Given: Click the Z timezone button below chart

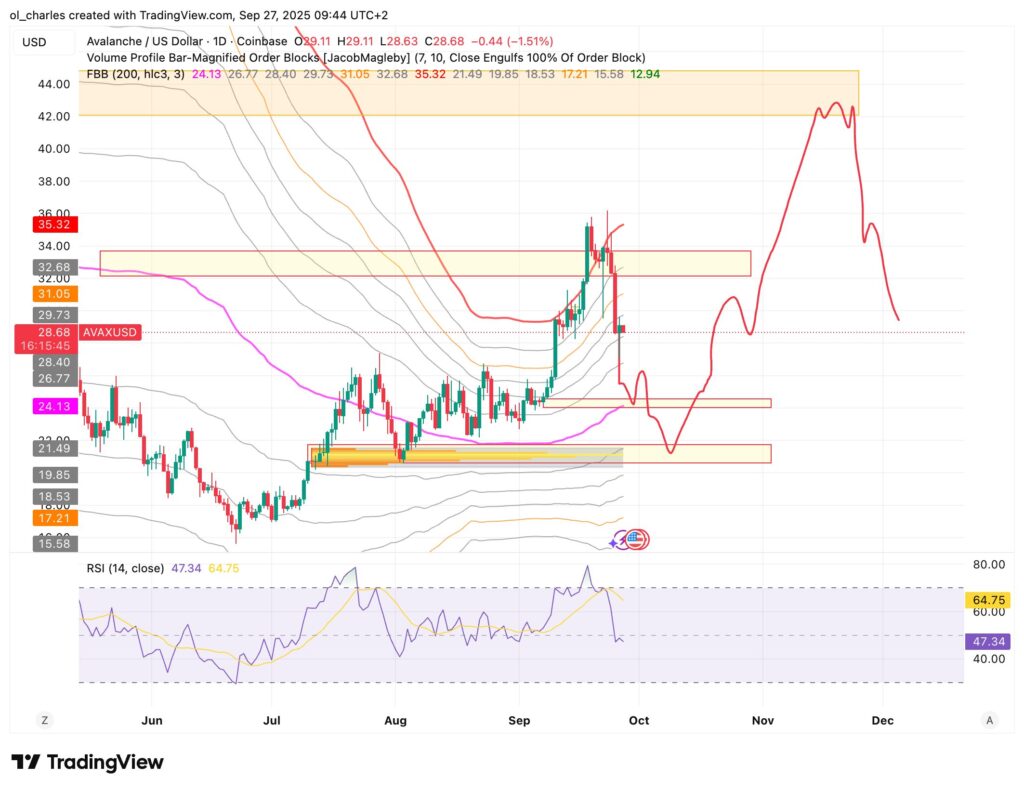Looking at the screenshot, I should tap(45, 719).
